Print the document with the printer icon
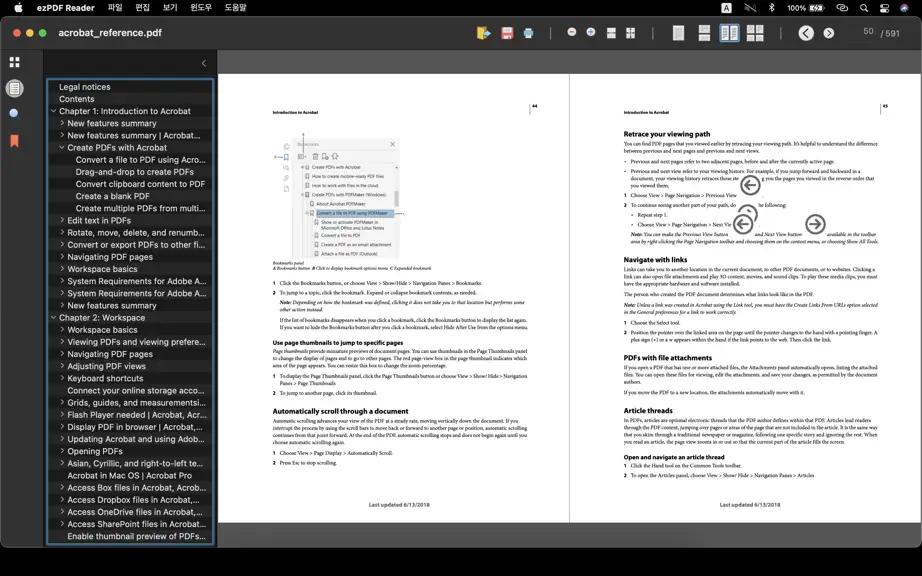This screenshot has height=576, width=922. [528, 33]
